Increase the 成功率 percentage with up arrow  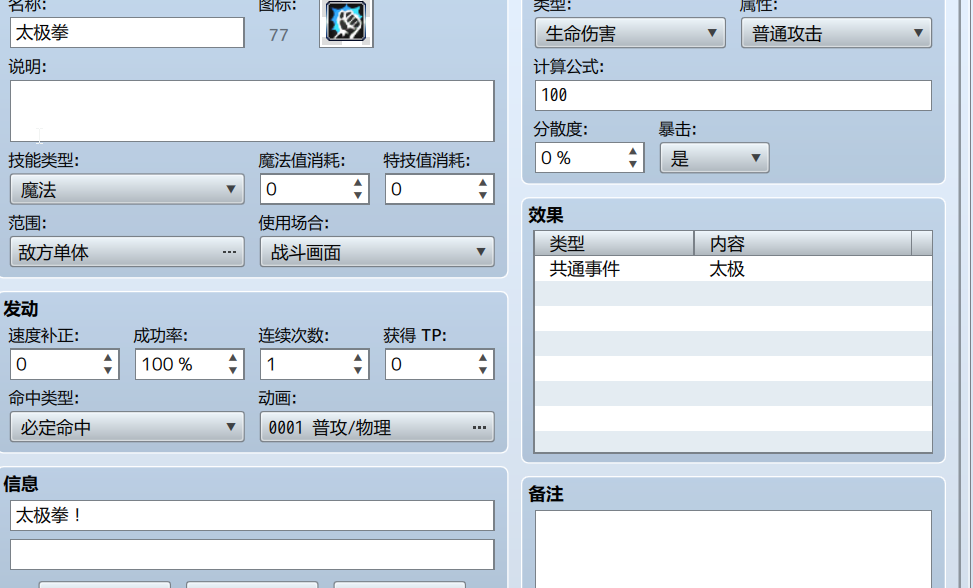point(233,358)
